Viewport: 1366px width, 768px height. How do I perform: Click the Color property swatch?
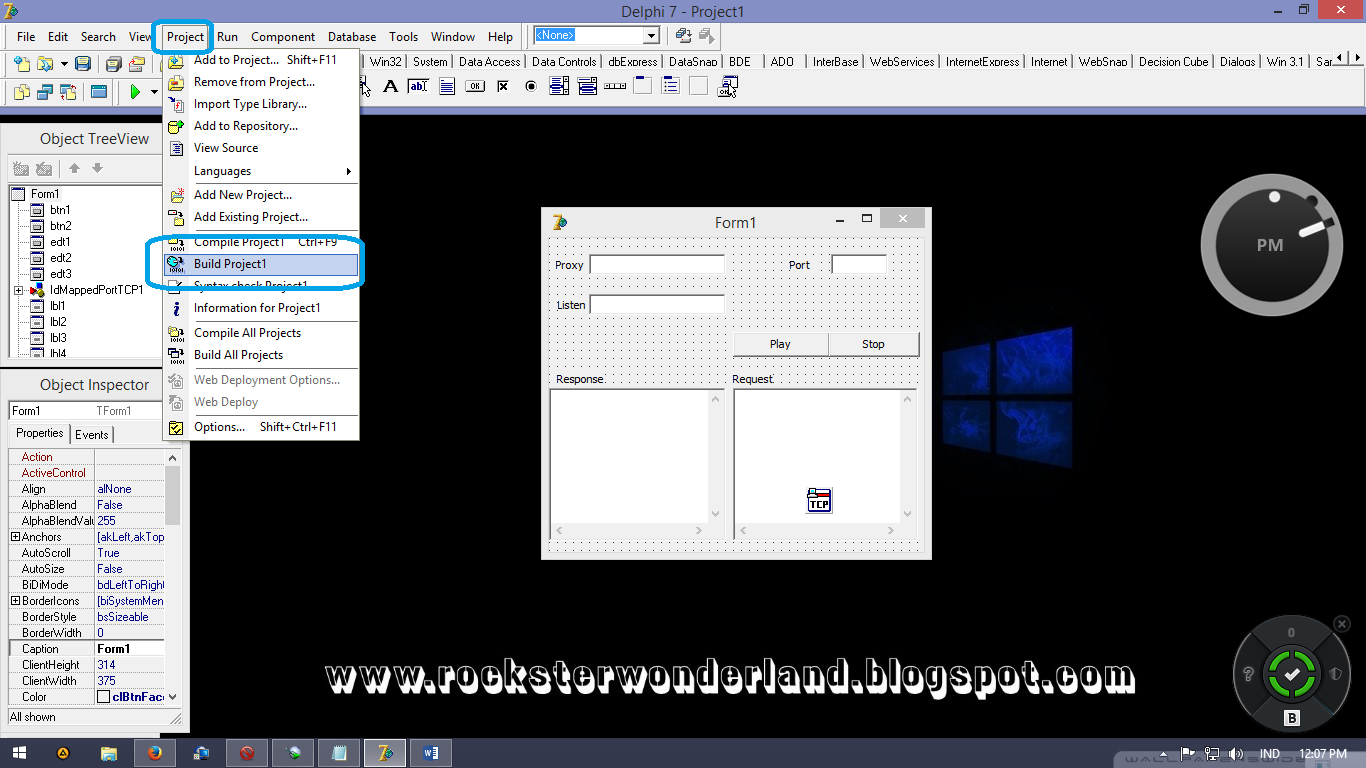pyautogui.click(x=103, y=697)
